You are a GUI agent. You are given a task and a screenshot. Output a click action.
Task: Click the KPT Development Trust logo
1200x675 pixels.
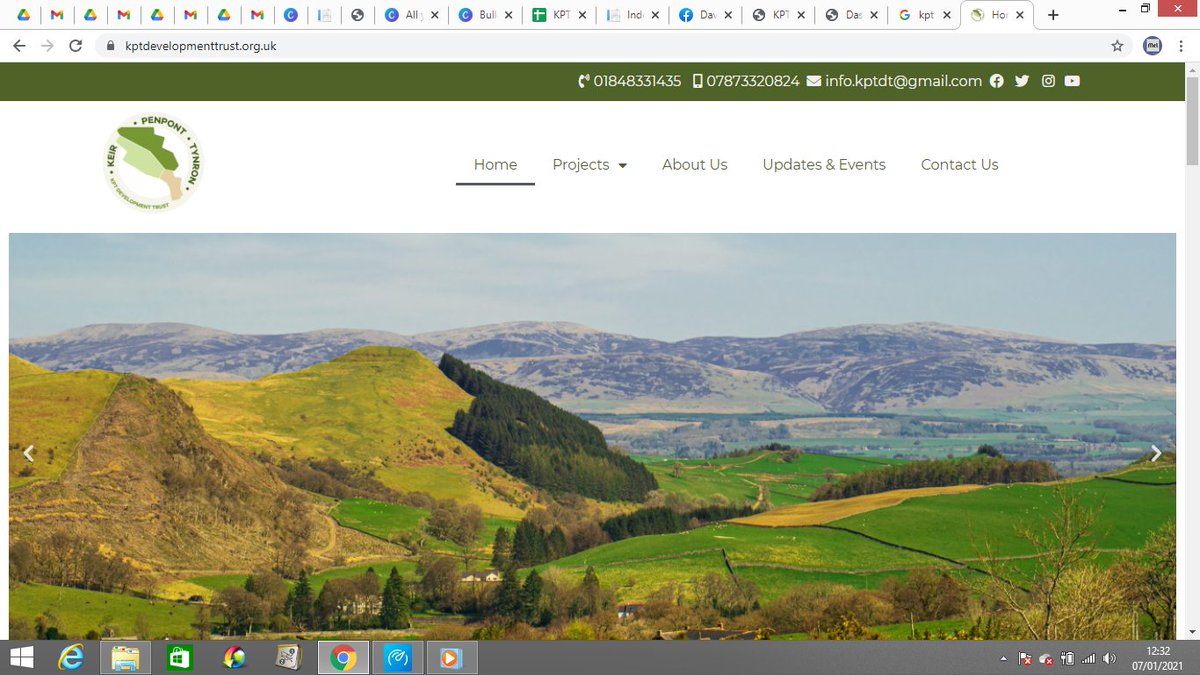pyautogui.click(x=152, y=161)
